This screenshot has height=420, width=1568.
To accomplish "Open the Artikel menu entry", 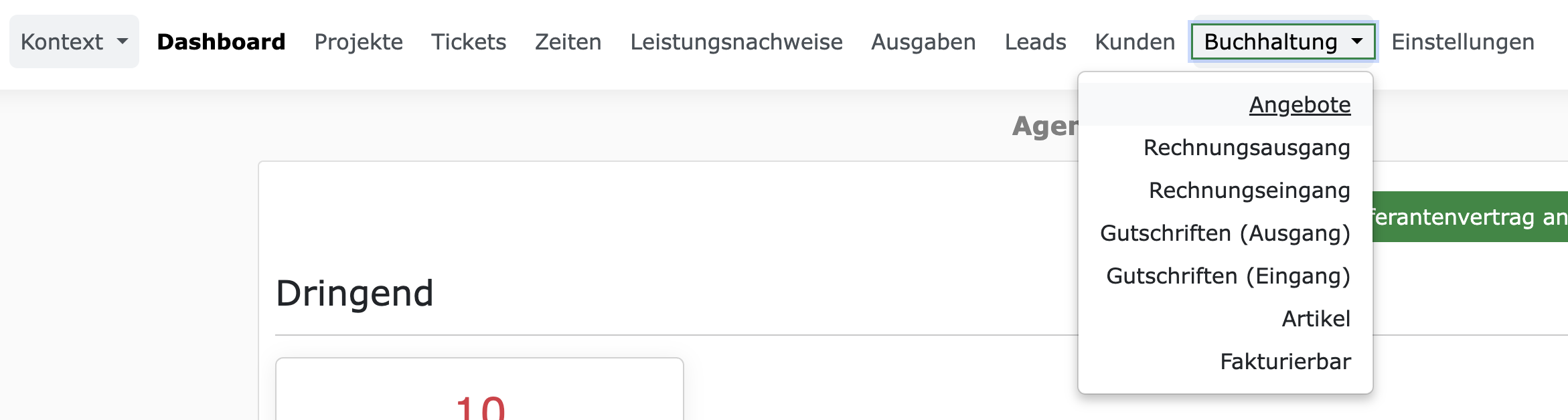I will (1315, 318).
